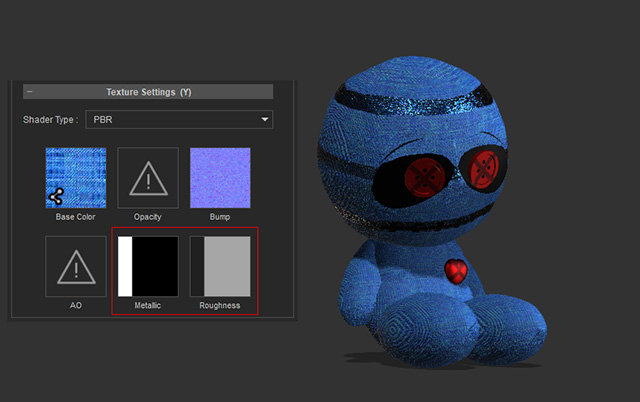
Task: Click the AO label
Action: tap(76, 305)
